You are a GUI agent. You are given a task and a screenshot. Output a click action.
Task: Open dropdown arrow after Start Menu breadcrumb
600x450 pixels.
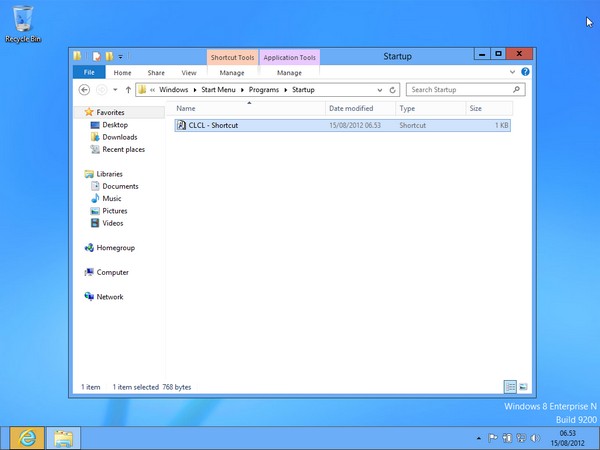(242, 90)
